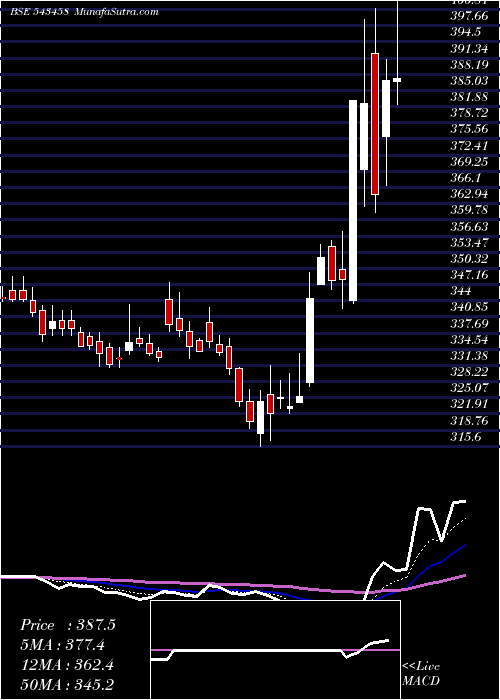Viewport: 500px width, 700px height.
Task: Select the 325.07 price axis label
Action: pos(471,388)
